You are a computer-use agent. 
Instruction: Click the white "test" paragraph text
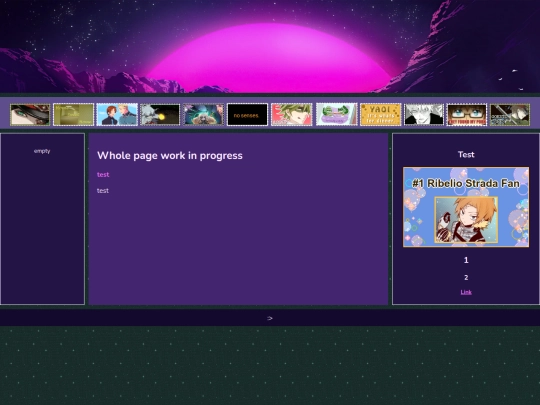coord(103,190)
